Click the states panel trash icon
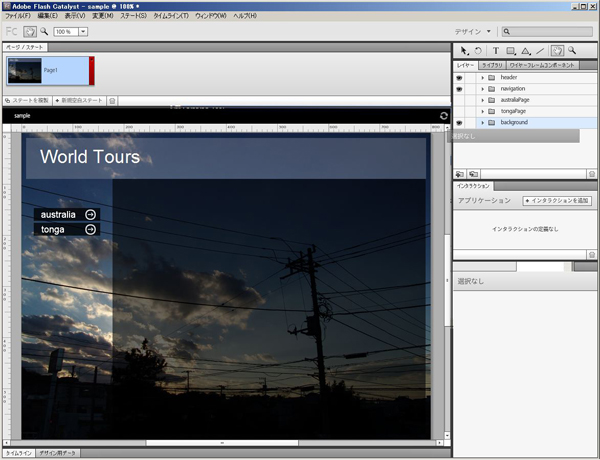Screen dimensions: 600x460 (x=112, y=101)
